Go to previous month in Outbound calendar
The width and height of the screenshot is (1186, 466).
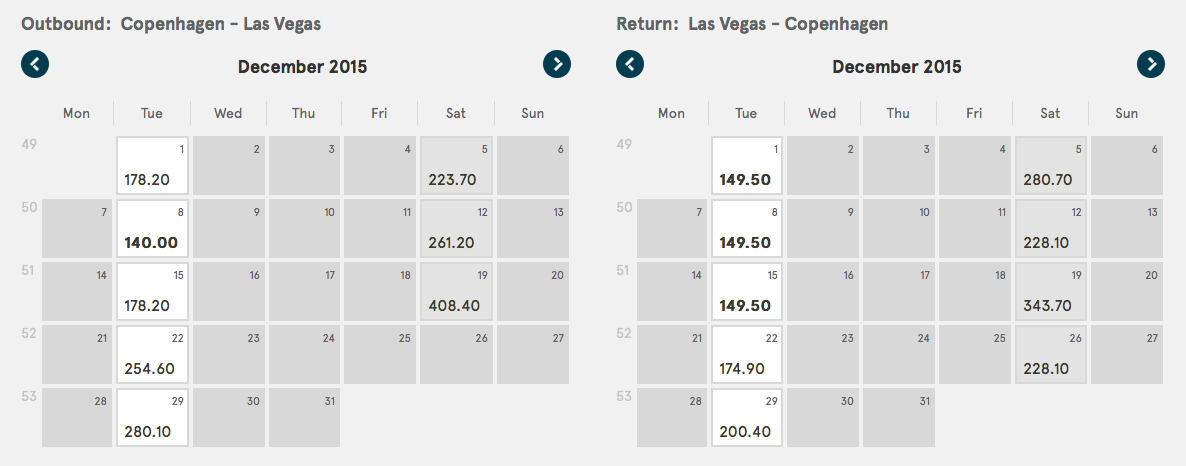coord(35,64)
